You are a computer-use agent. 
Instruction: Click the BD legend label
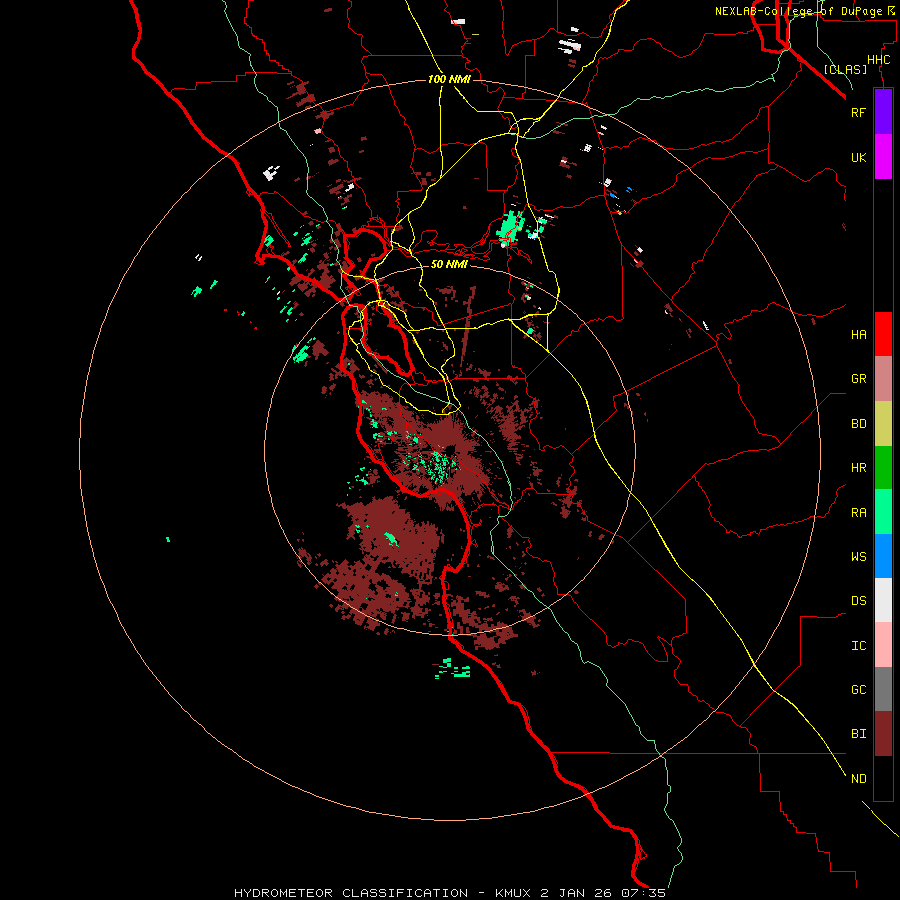(858, 424)
